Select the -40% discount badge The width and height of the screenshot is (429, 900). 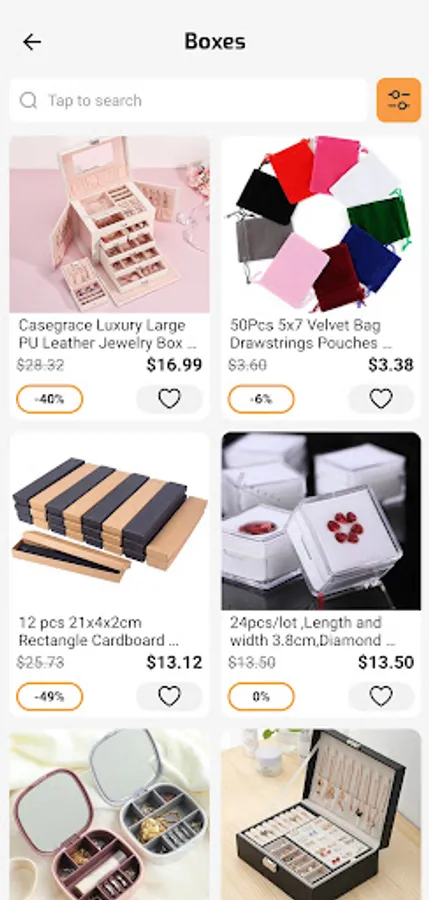(x=49, y=399)
